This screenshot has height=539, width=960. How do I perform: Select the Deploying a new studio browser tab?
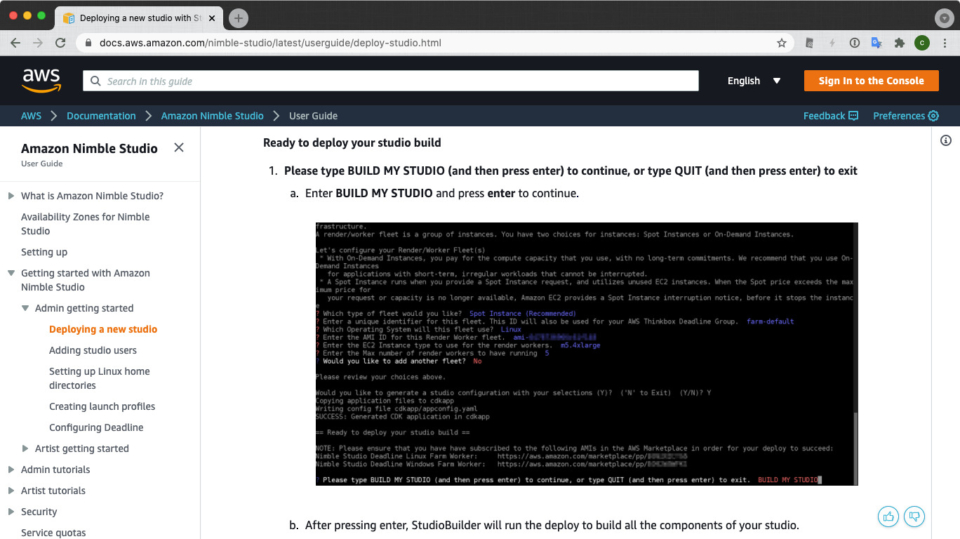(x=140, y=18)
